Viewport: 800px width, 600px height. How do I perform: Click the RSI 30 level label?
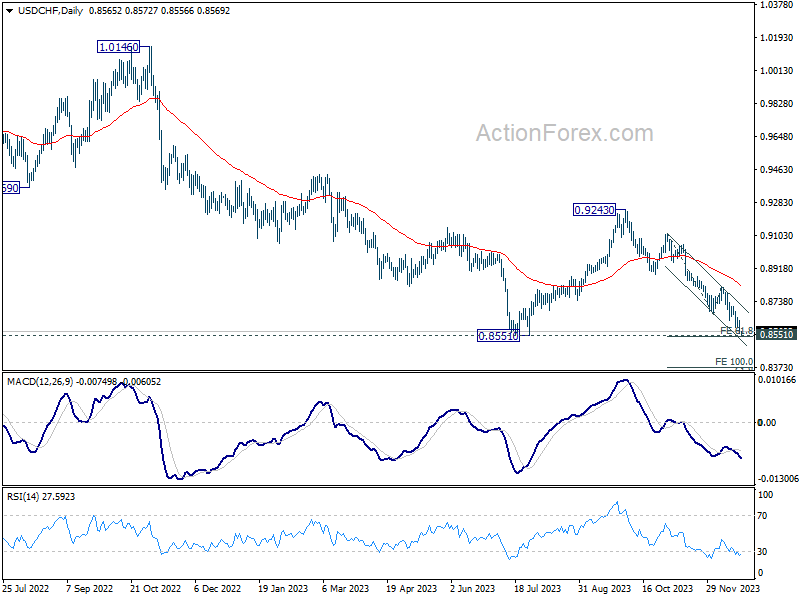pos(762,552)
